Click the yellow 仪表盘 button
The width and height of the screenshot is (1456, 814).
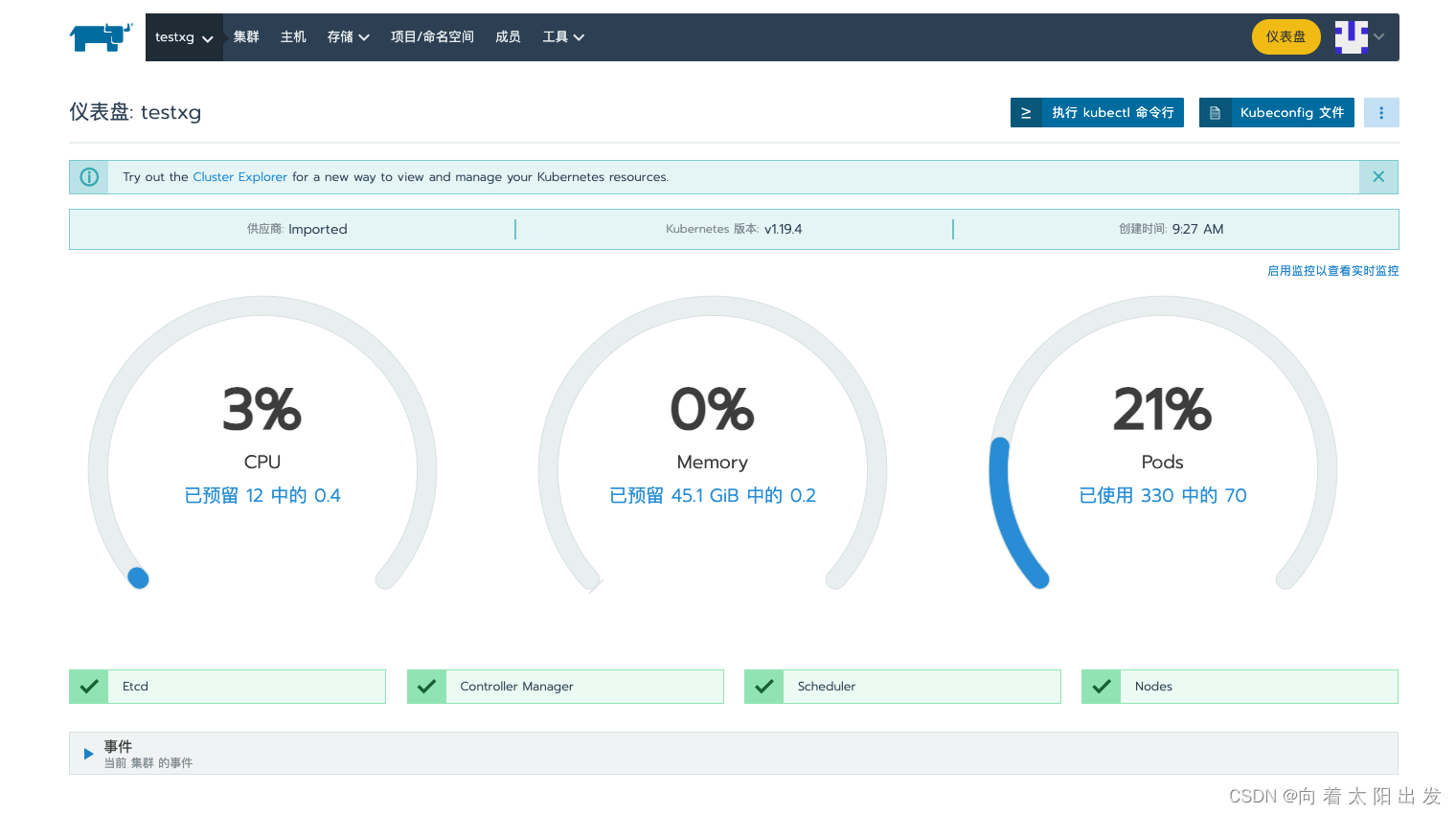tap(1285, 37)
